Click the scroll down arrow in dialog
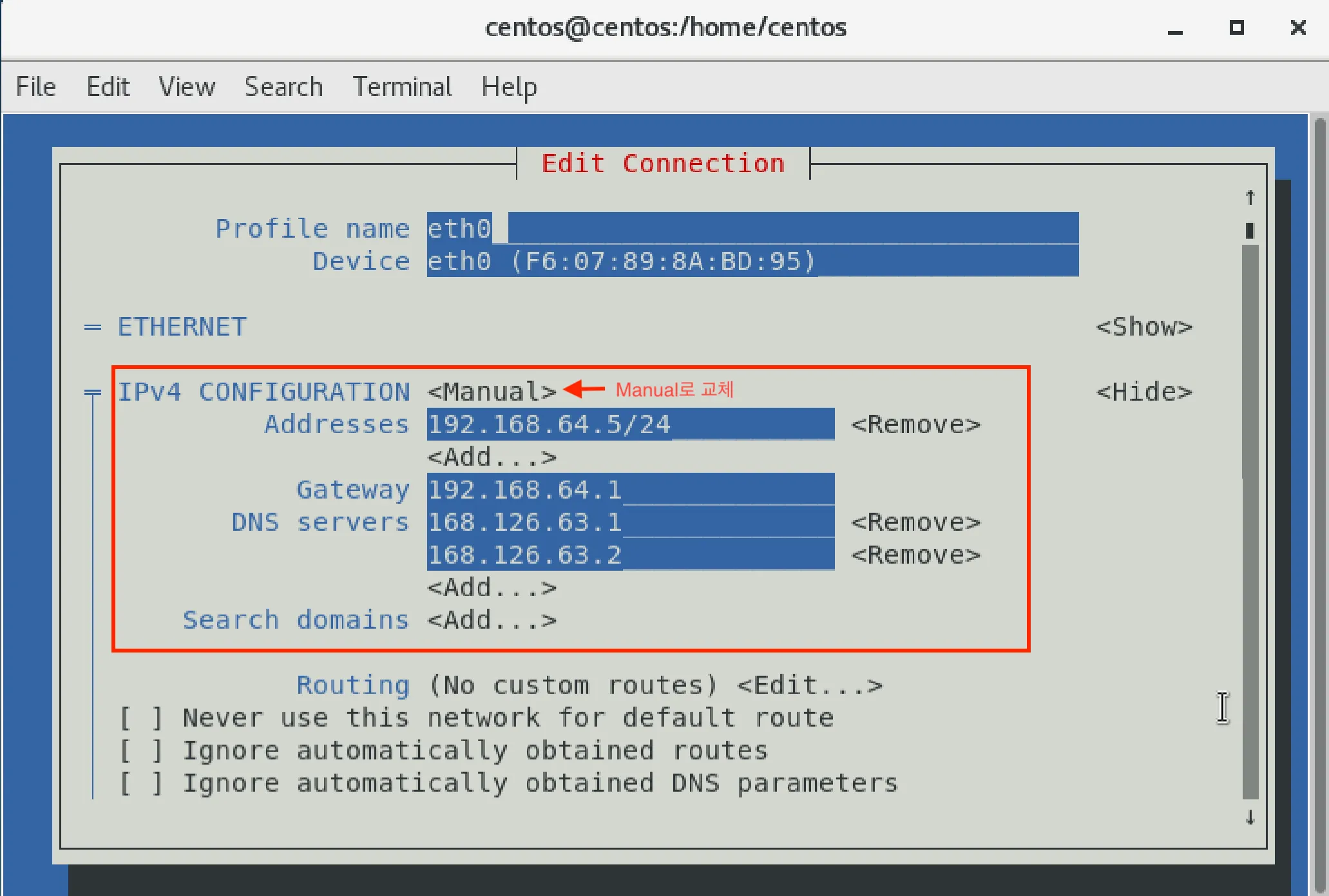This screenshot has height=896, width=1329. (1250, 817)
